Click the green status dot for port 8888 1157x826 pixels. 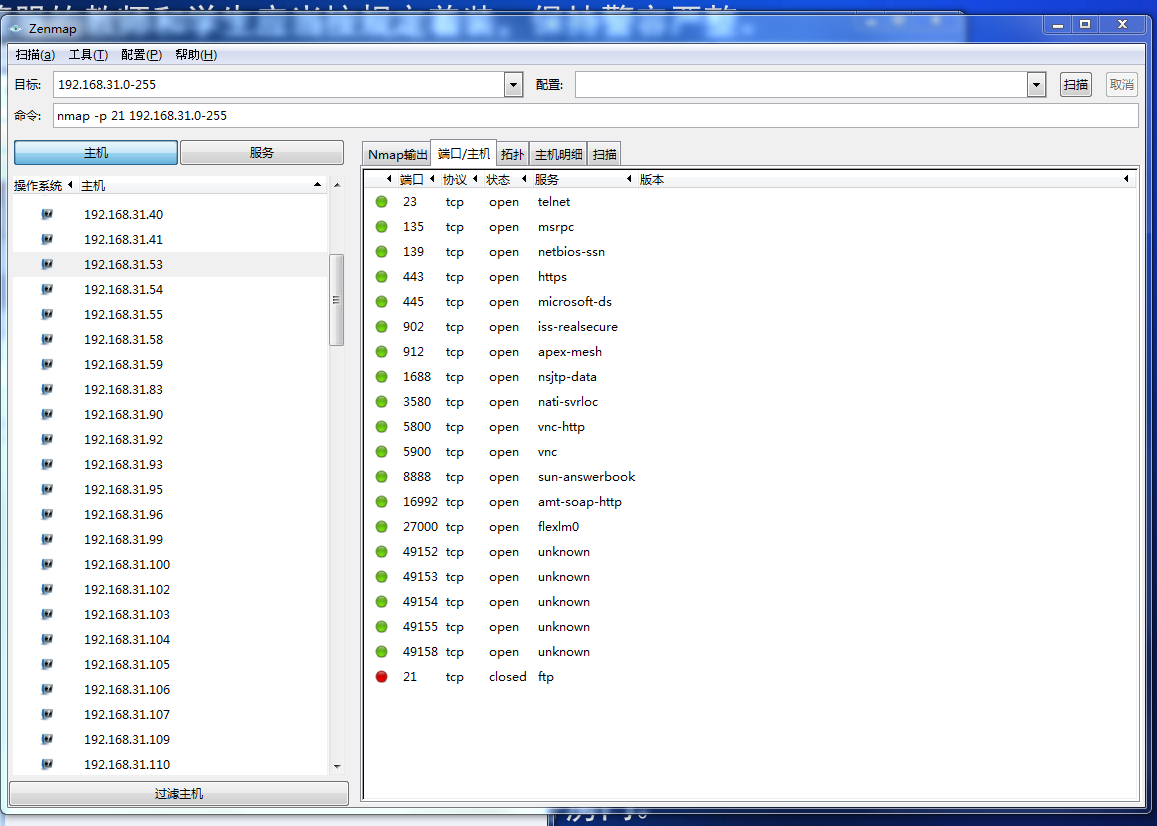coord(381,477)
